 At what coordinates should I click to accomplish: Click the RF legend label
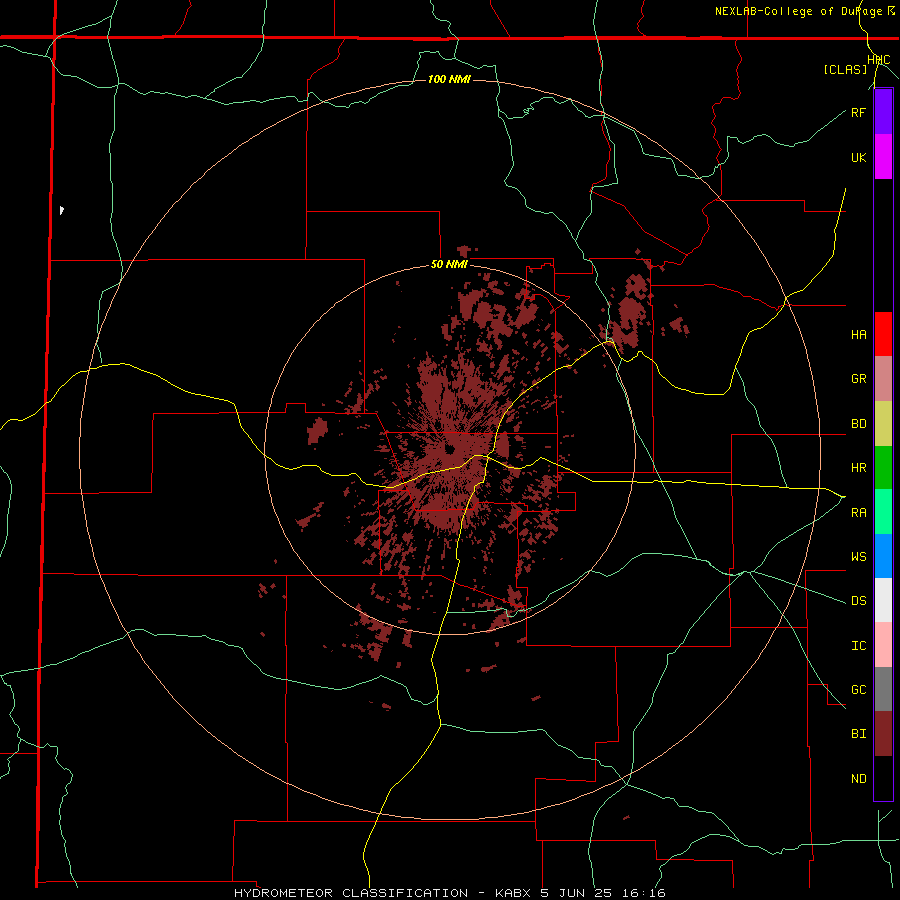pyautogui.click(x=858, y=112)
